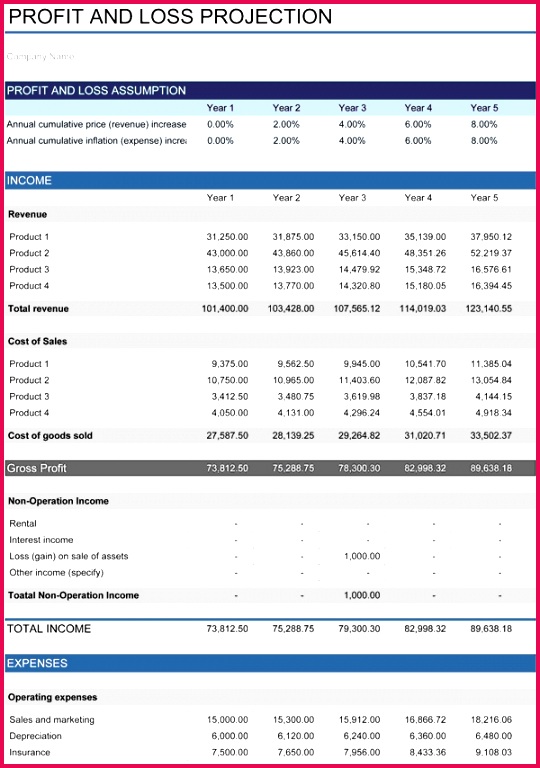Select the Toatal Non-Operation Income label
The height and width of the screenshot is (768, 540).
pos(74,596)
